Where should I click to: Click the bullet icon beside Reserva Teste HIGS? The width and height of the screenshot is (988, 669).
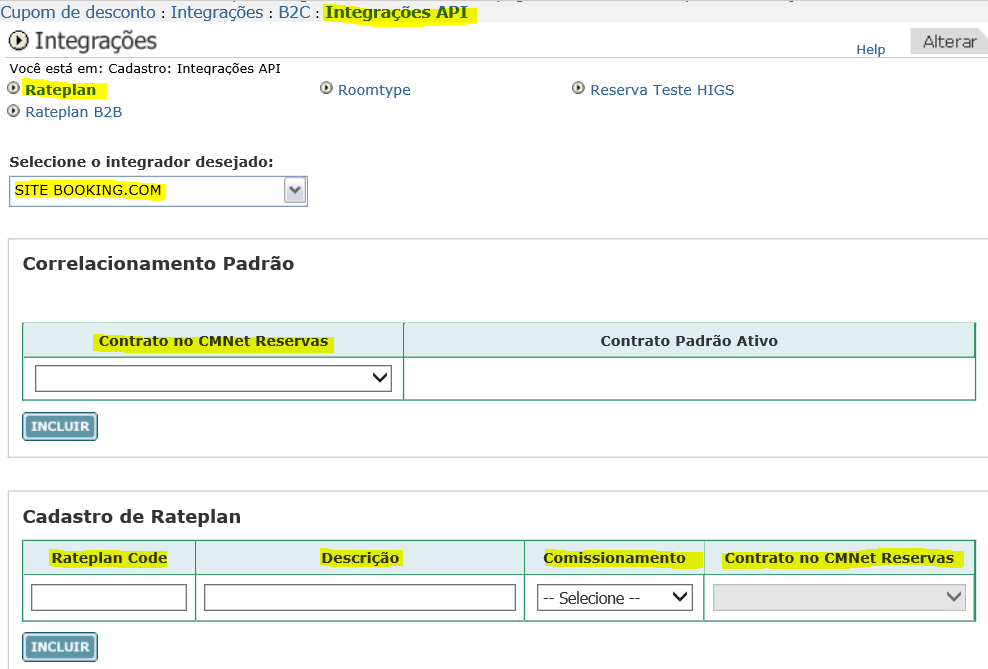coord(578,89)
